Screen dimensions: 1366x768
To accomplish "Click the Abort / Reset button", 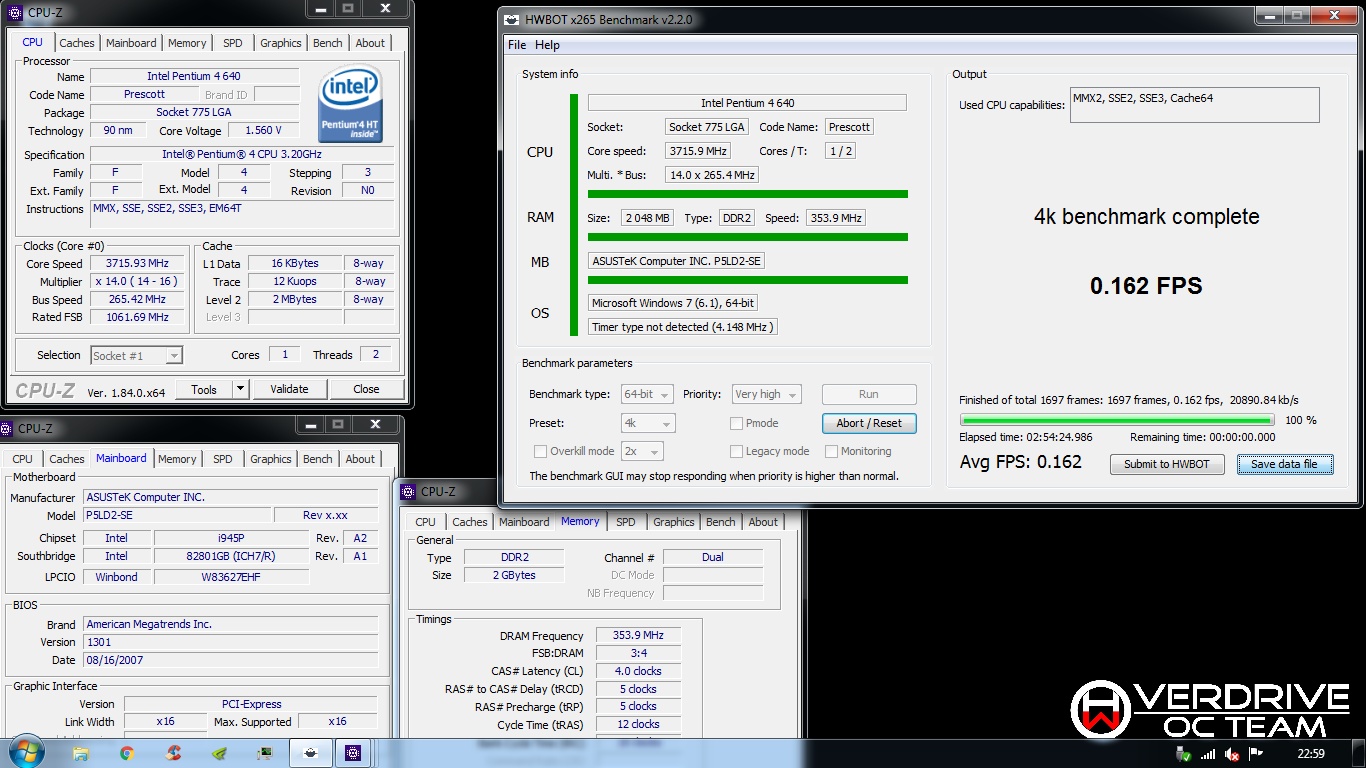I will (869, 423).
